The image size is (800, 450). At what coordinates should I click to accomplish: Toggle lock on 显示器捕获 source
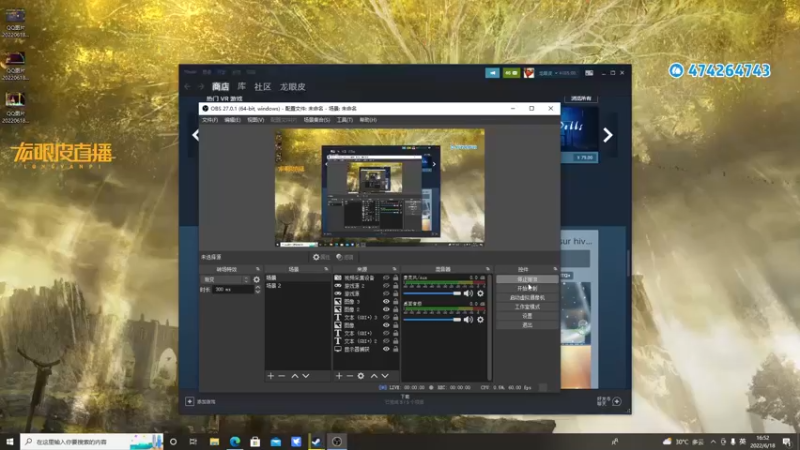click(395, 349)
